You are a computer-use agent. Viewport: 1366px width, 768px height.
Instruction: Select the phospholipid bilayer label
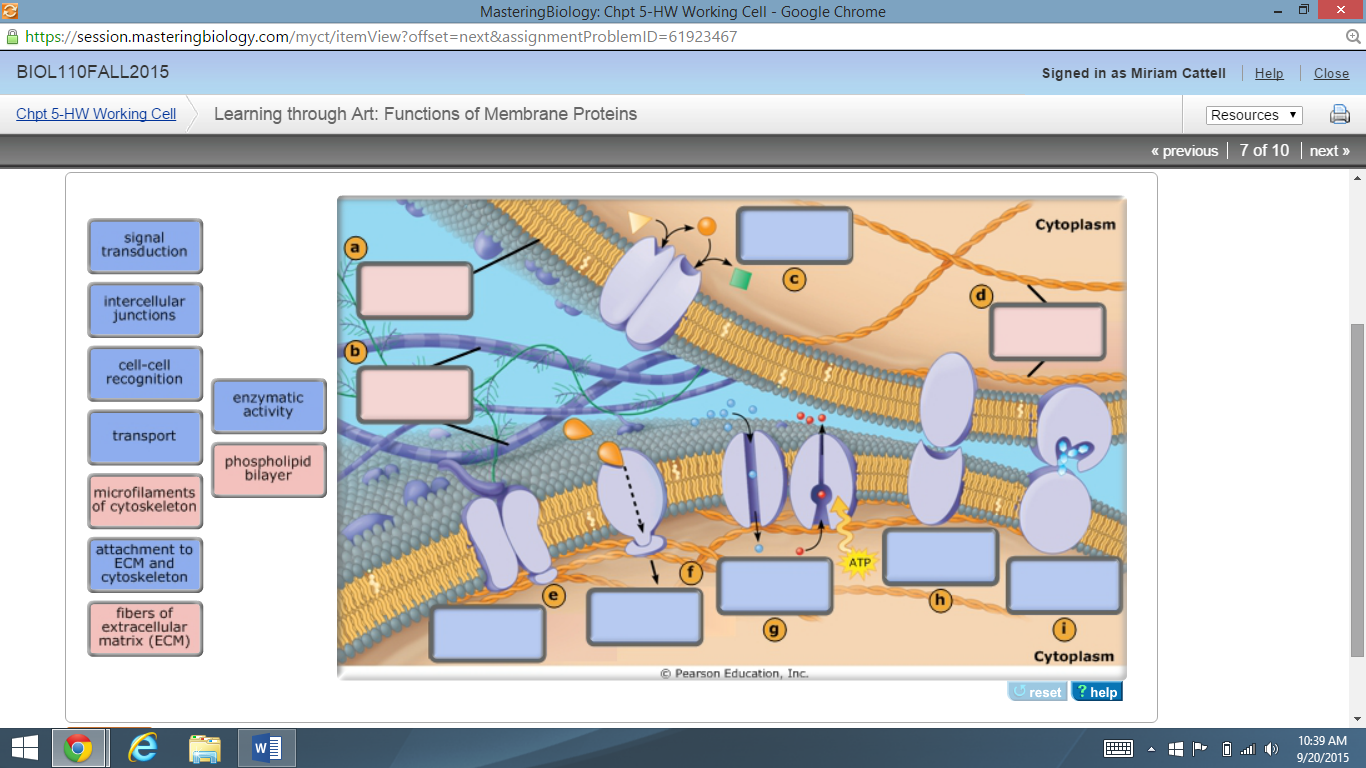click(x=269, y=469)
